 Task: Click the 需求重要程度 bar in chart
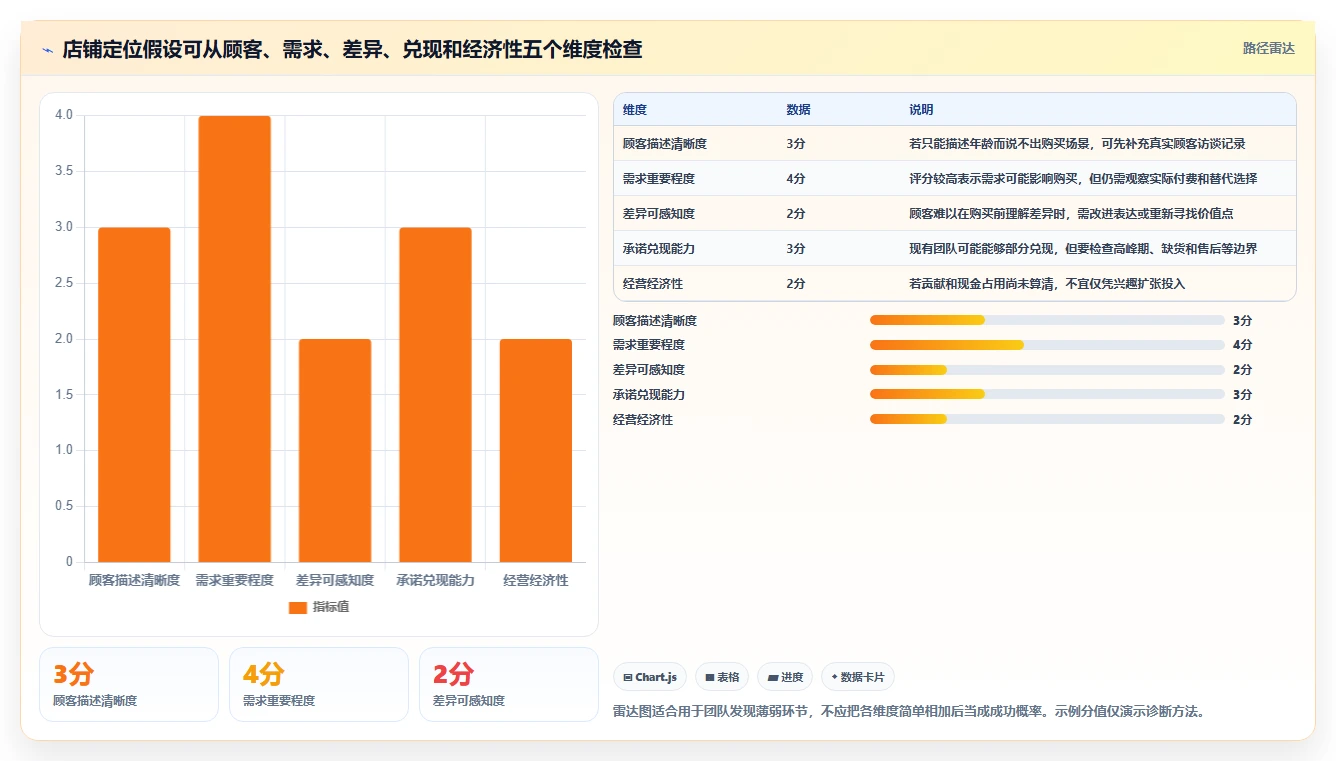click(234, 338)
